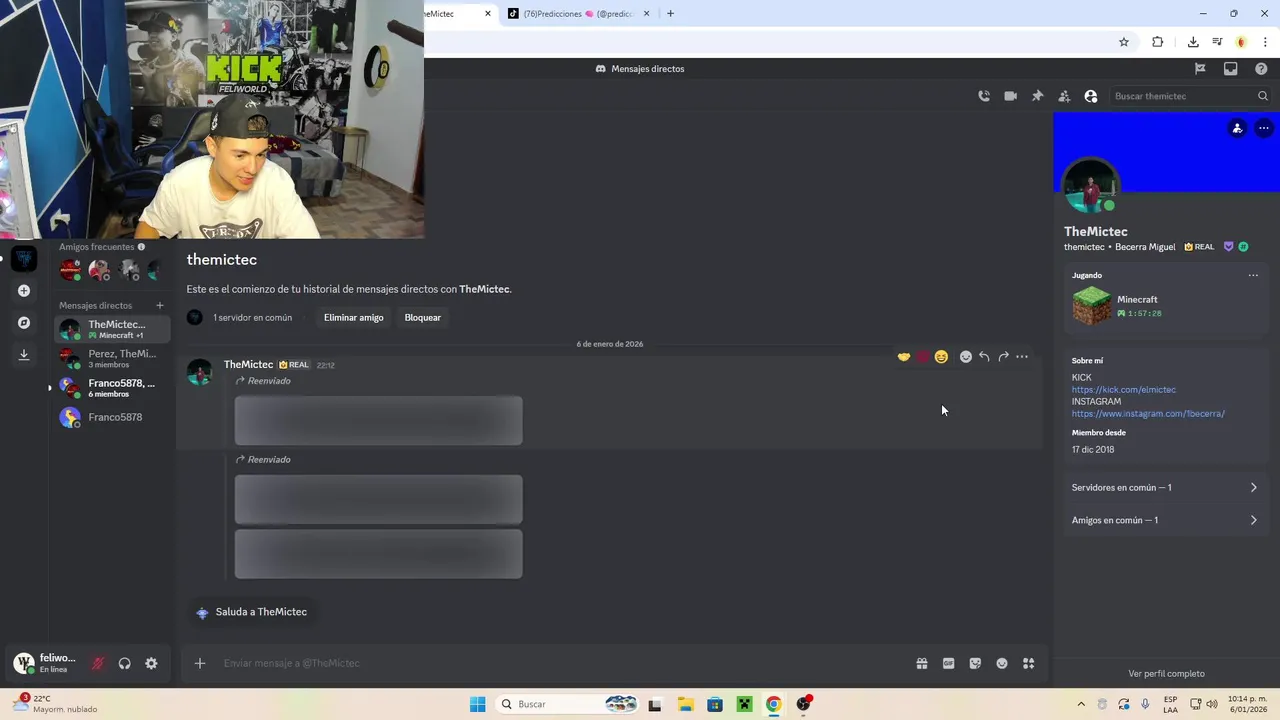Create a new DM with plus icon

click(x=160, y=305)
